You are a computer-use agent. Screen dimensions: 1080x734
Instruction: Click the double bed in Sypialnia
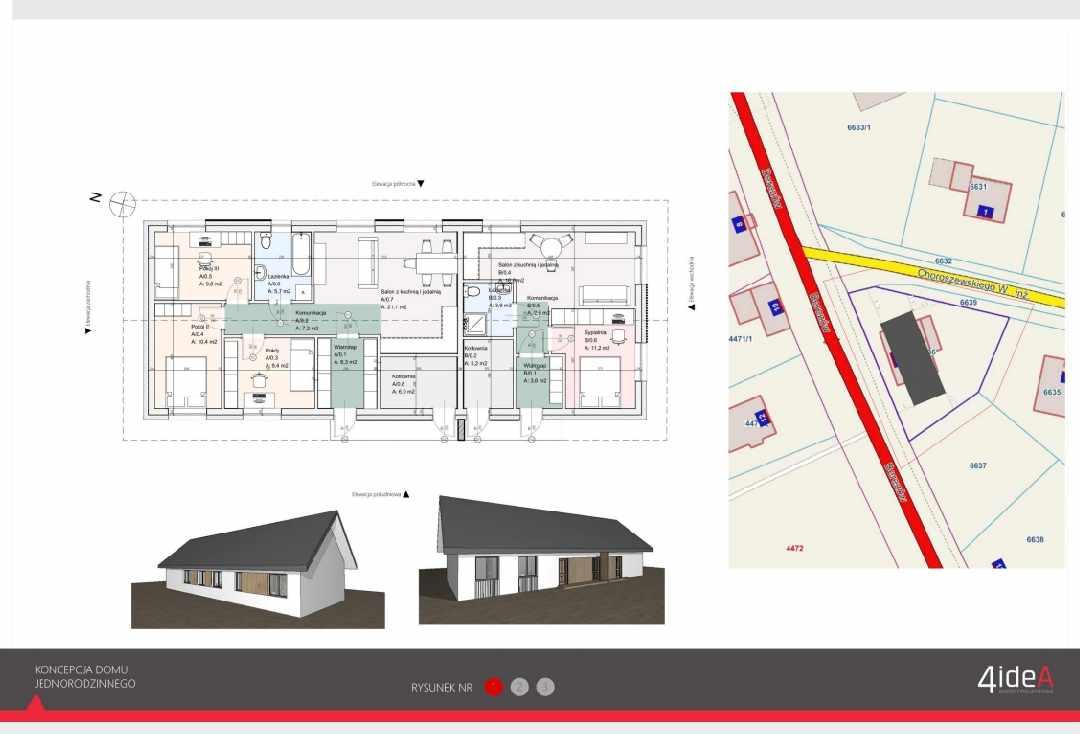(599, 382)
